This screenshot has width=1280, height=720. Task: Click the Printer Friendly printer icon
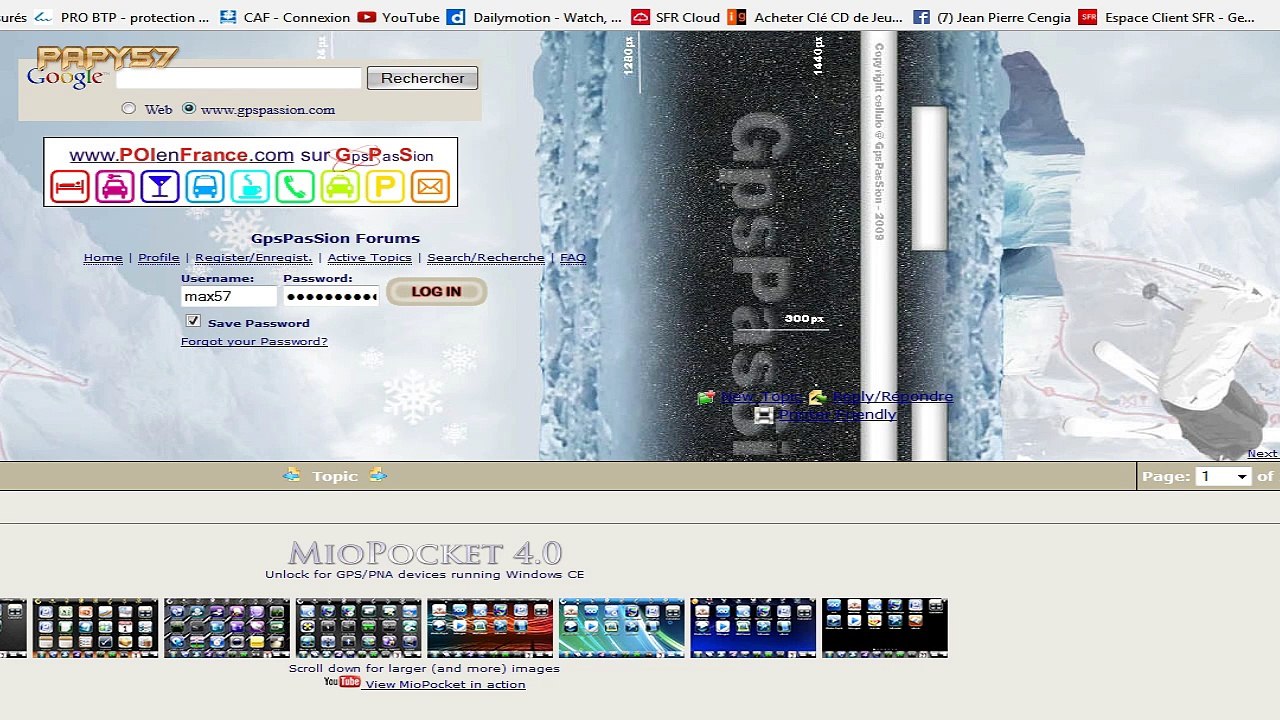[764, 415]
